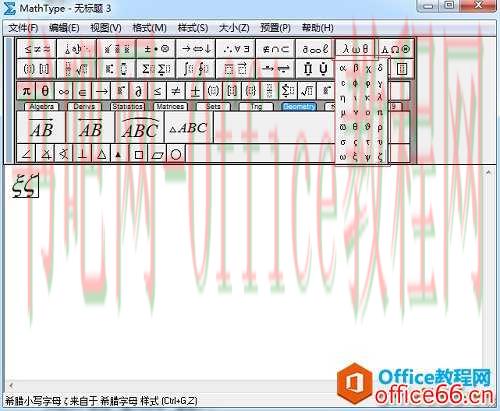Insert mu from the Greek palette
This screenshot has height=411, width=500.
click(343, 113)
